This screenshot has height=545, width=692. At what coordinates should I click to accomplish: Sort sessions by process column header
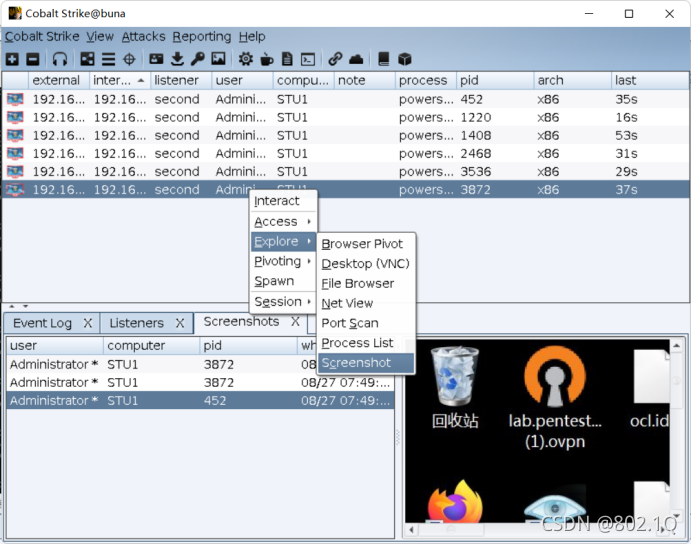[x=426, y=80]
